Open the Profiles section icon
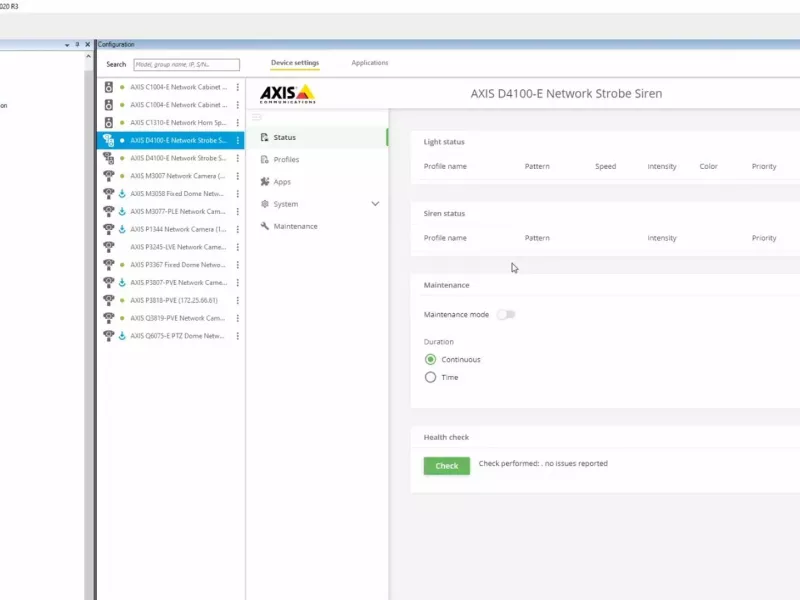 click(x=264, y=160)
